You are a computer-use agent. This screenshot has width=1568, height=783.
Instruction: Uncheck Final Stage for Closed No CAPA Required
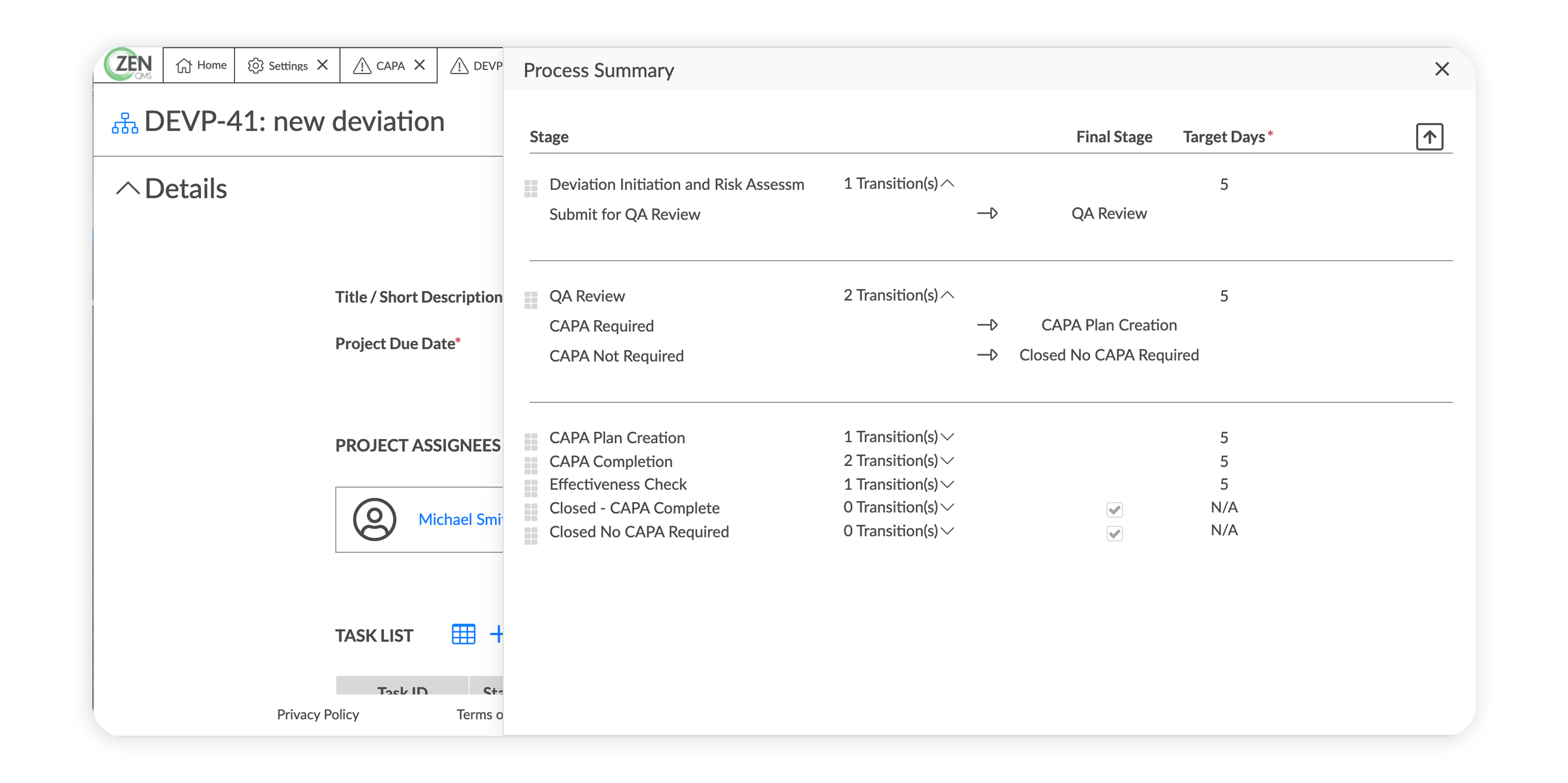[x=1114, y=533]
